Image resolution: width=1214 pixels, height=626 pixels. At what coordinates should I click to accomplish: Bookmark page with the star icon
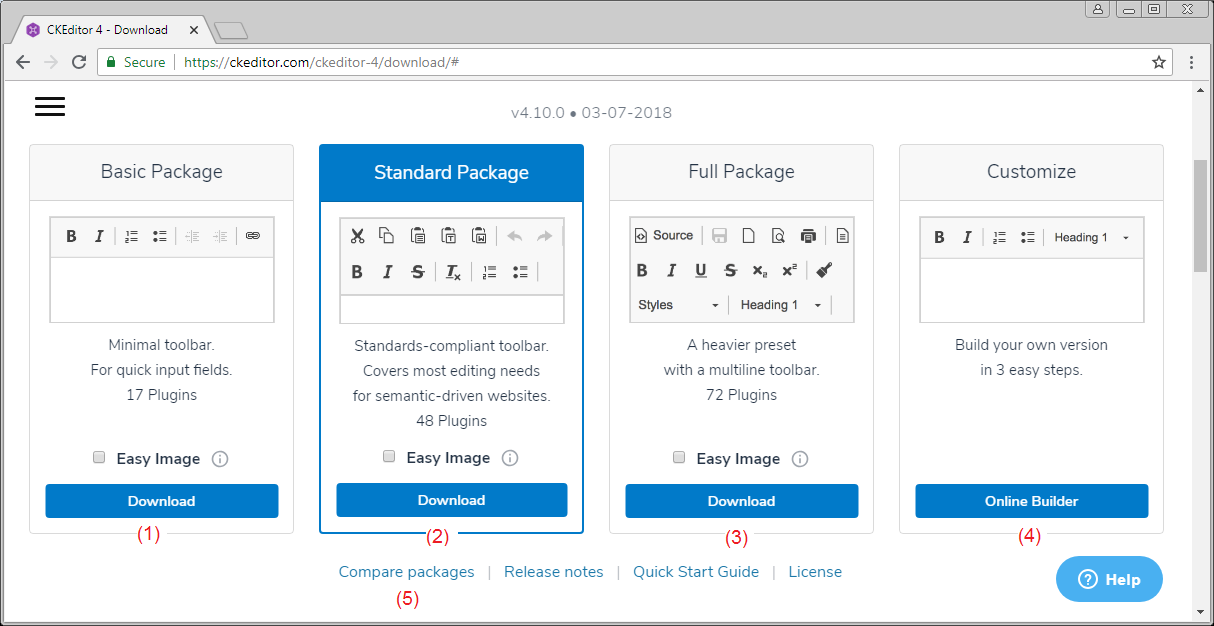pyautogui.click(x=1159, y=62)
